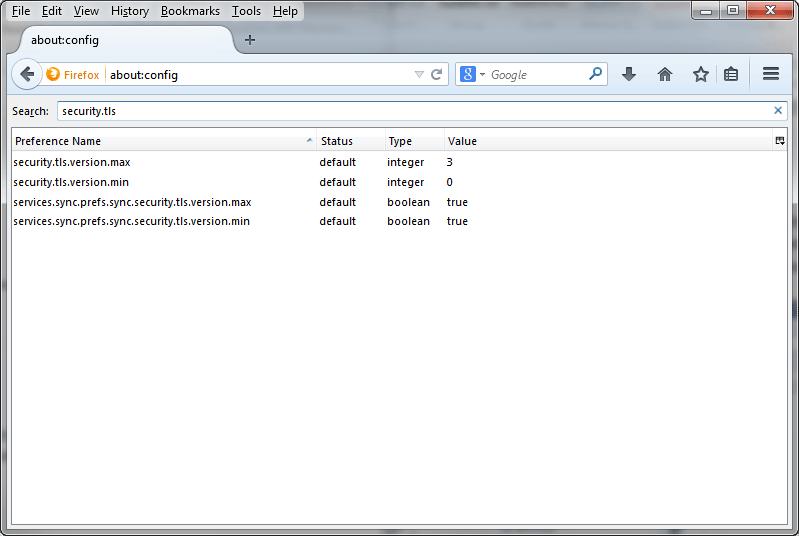Viewport: 799px width, 536px height.
Task: Open the Downloads arrow button
Action: tap(629, 74)
